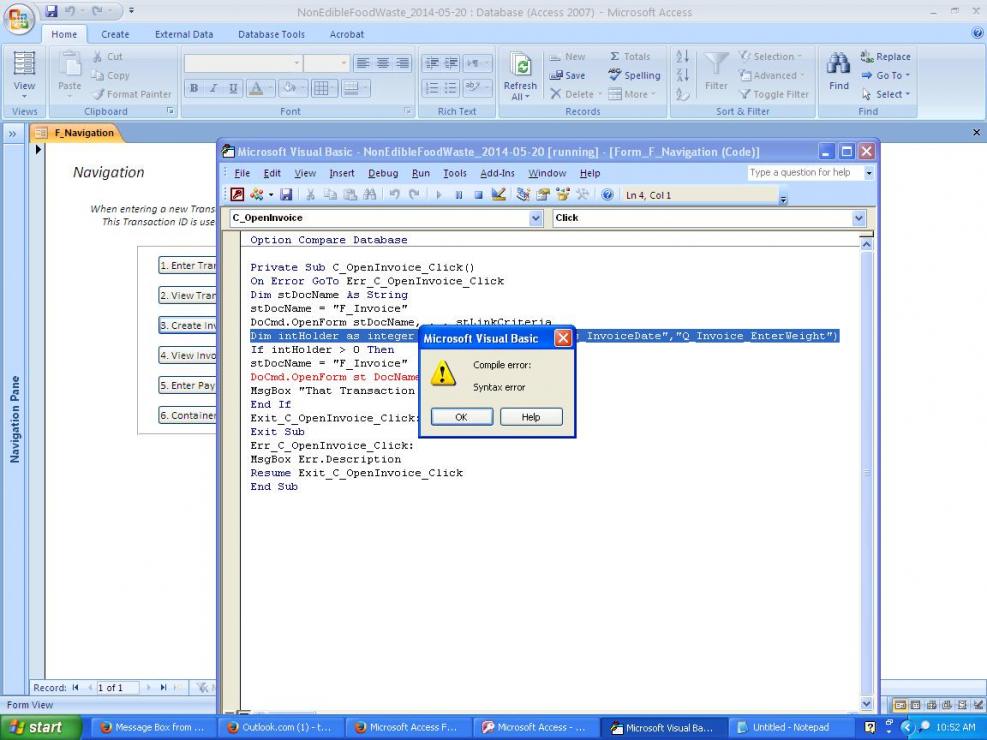Click the '5. Enter Pay' form button
This screenshot has height=740, width=987.
(x=187, y=386)
